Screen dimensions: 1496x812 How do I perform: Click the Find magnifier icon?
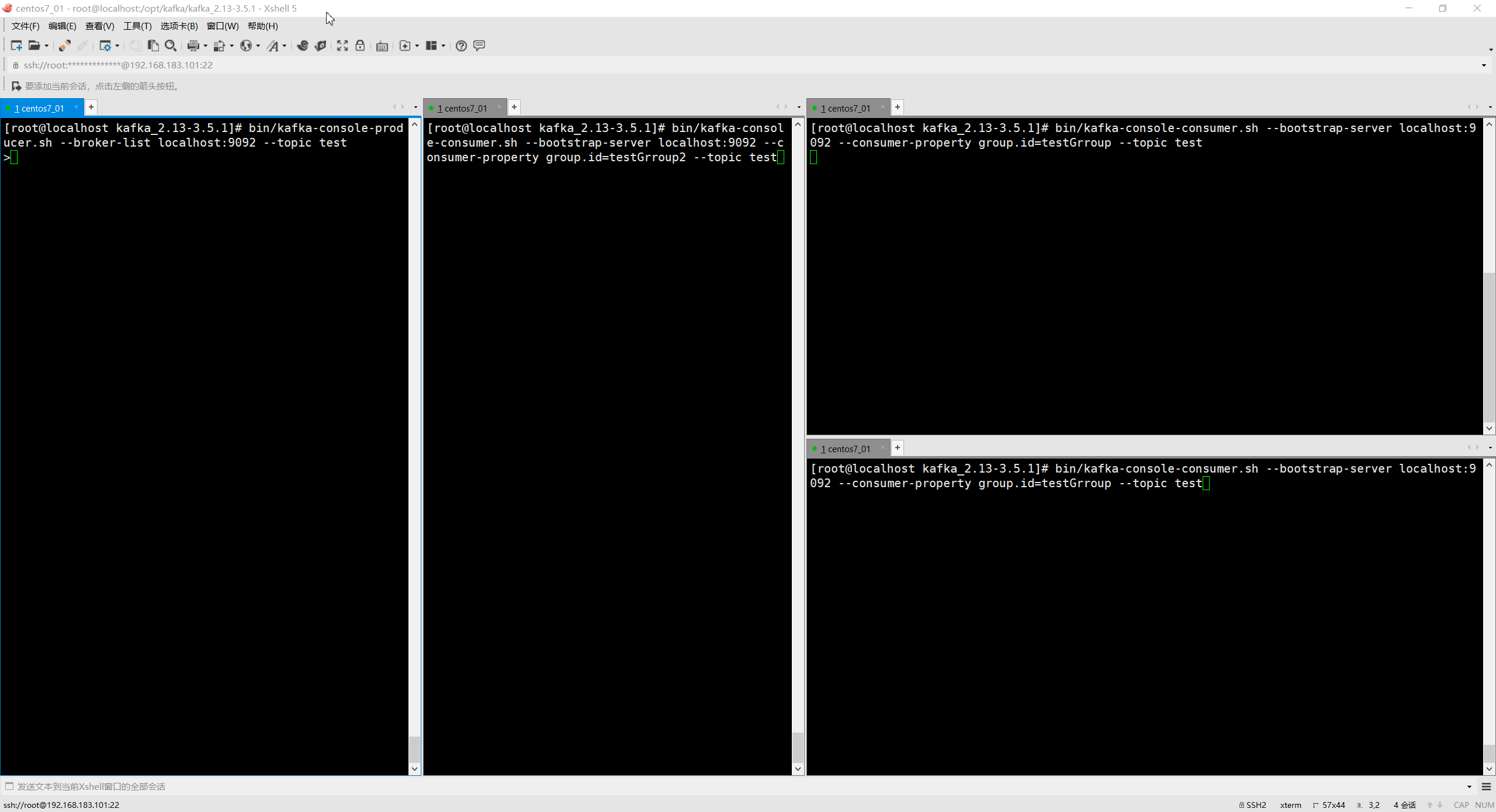(x=171, y=46)
